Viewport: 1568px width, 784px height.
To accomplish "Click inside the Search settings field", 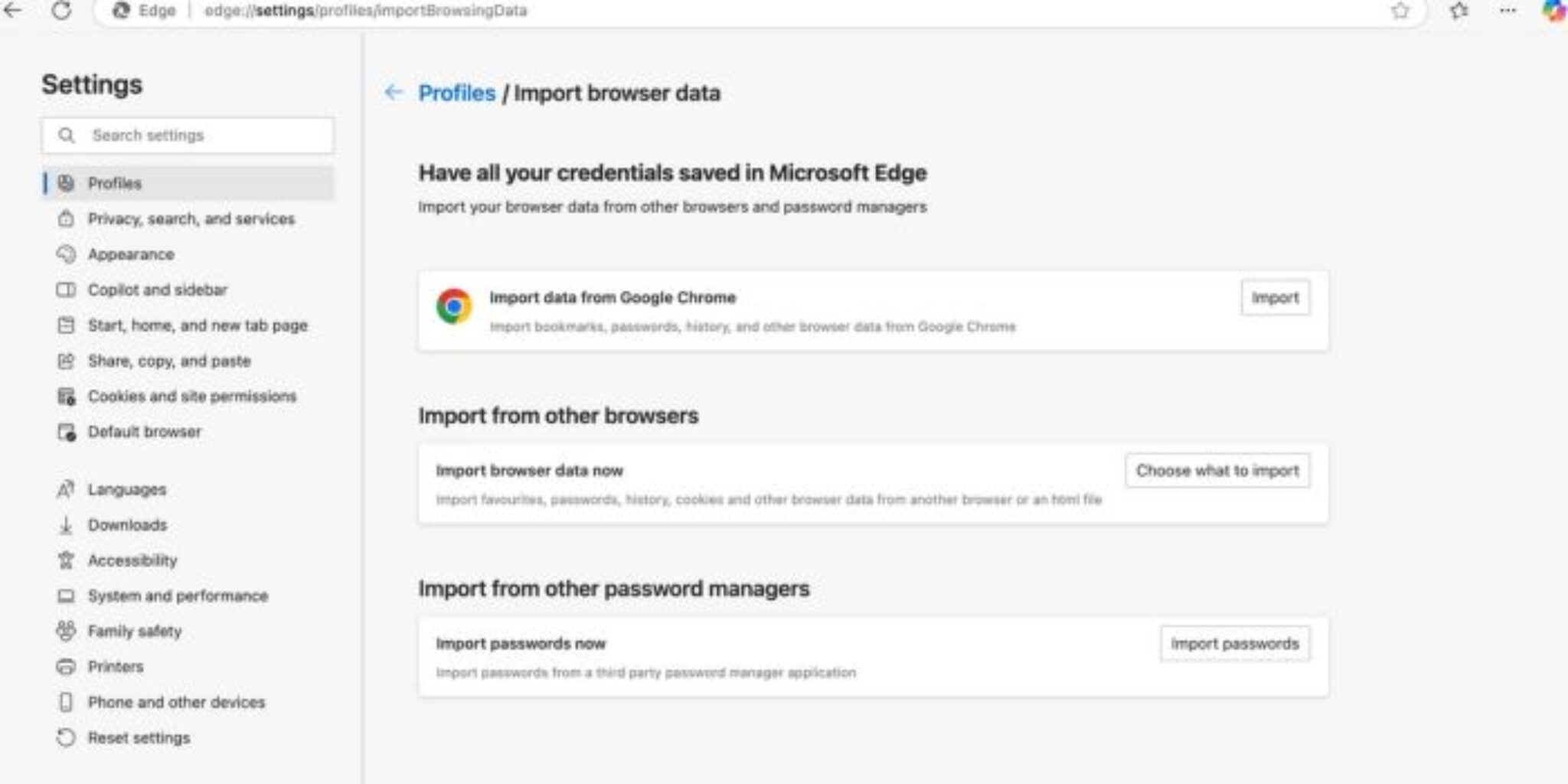I will click(x=187, y=135).
